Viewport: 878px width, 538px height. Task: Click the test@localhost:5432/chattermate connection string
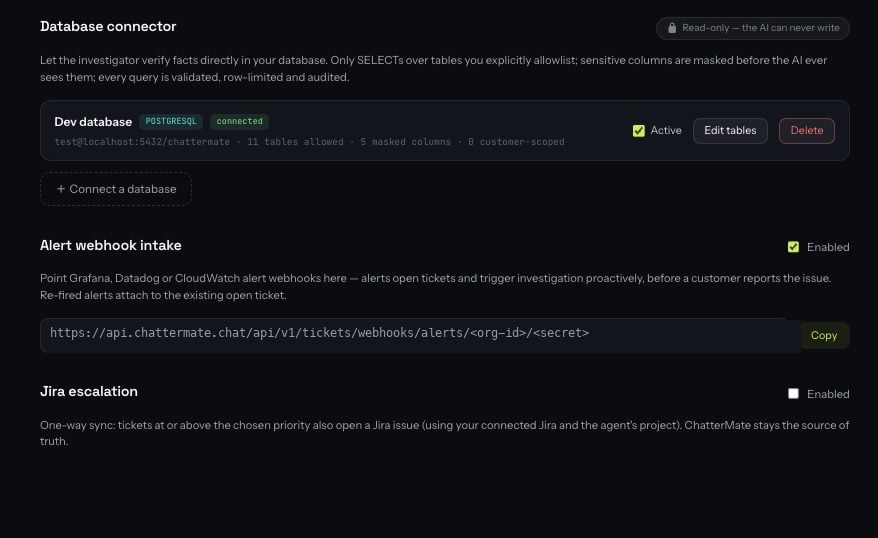(x=142, y=142)
